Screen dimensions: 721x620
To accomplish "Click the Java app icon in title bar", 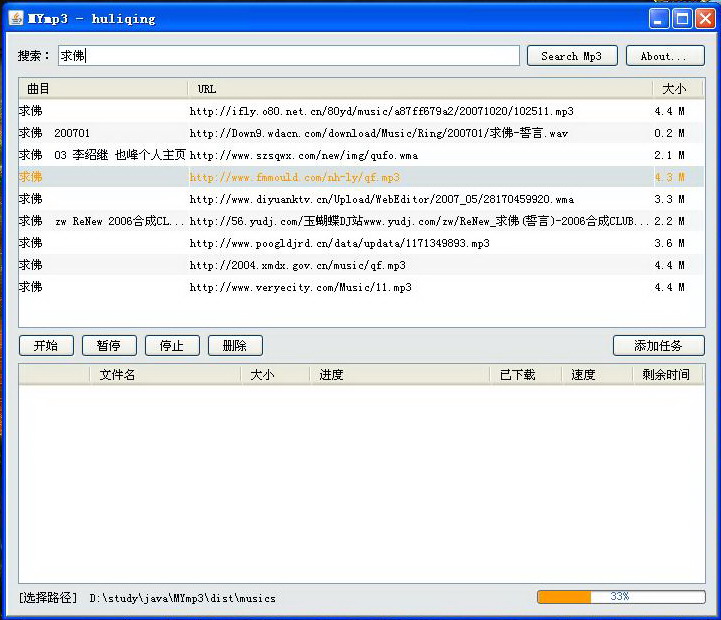I will click(x=16, y=18).
